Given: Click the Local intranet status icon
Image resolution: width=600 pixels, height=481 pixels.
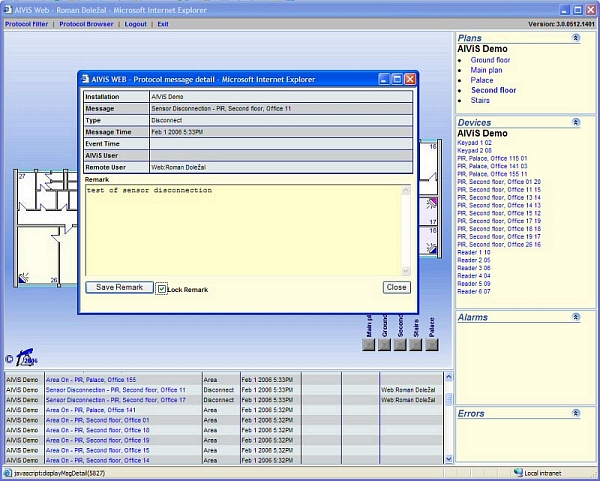Looking at the screenshot, I should (518, 473).
